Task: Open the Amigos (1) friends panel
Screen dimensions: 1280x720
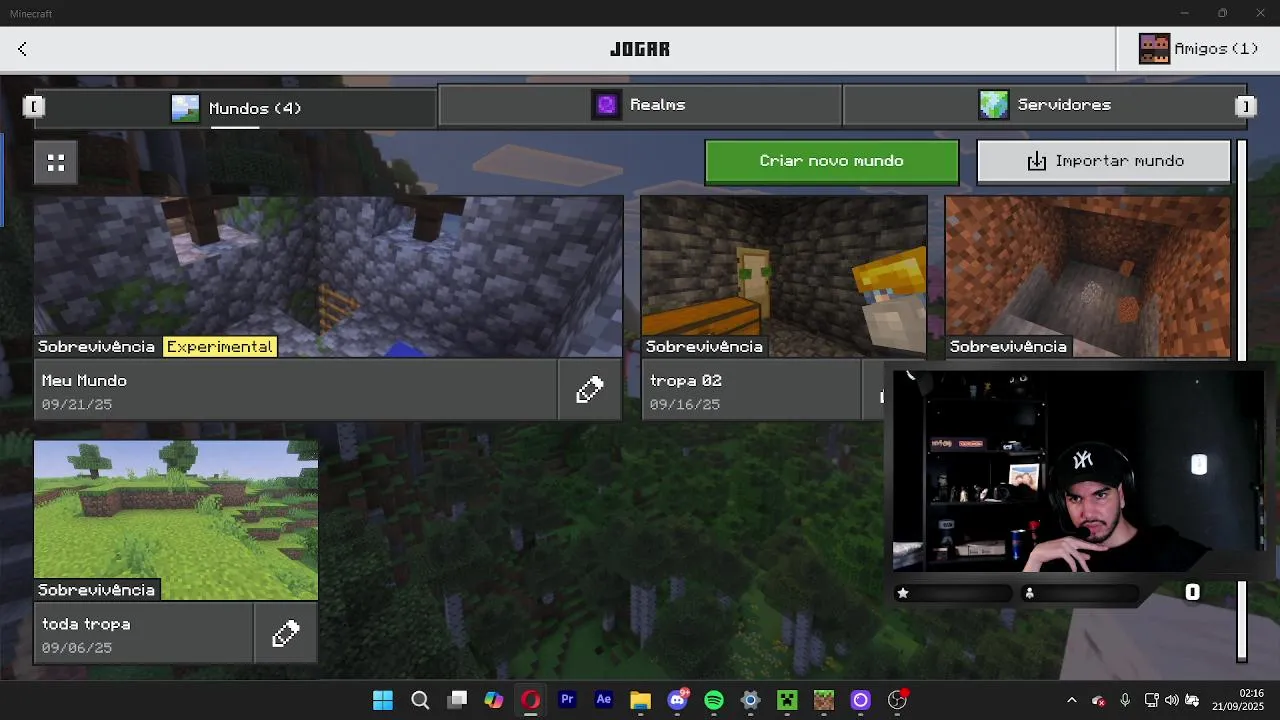Action: [x=1198, y=49]
